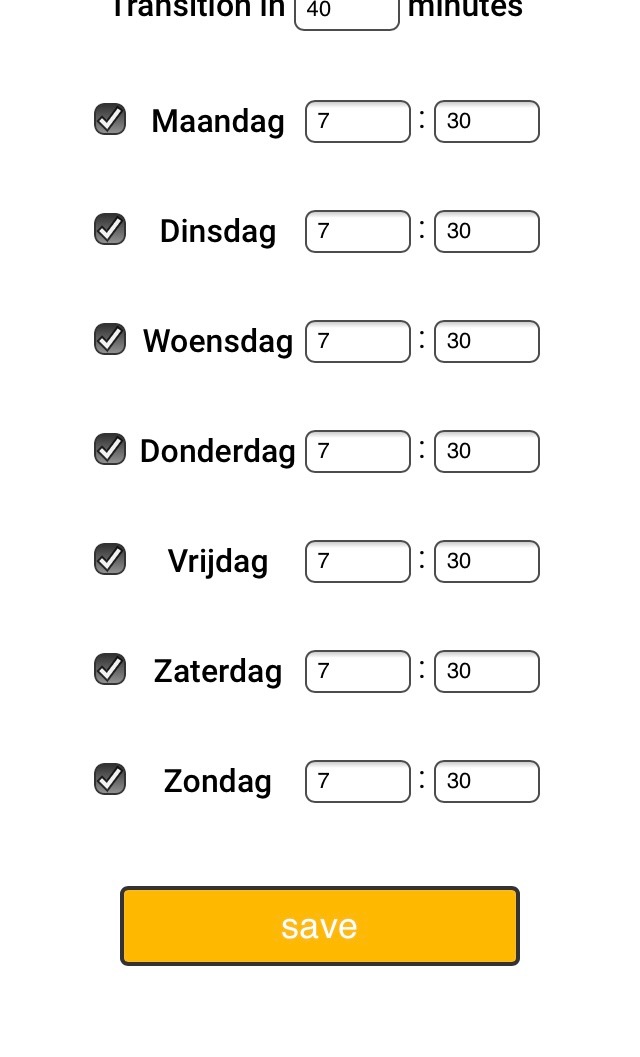The image size is (640, 1057).
Task: Click the Woensdag minutes input
Action: tap(487, 341)
